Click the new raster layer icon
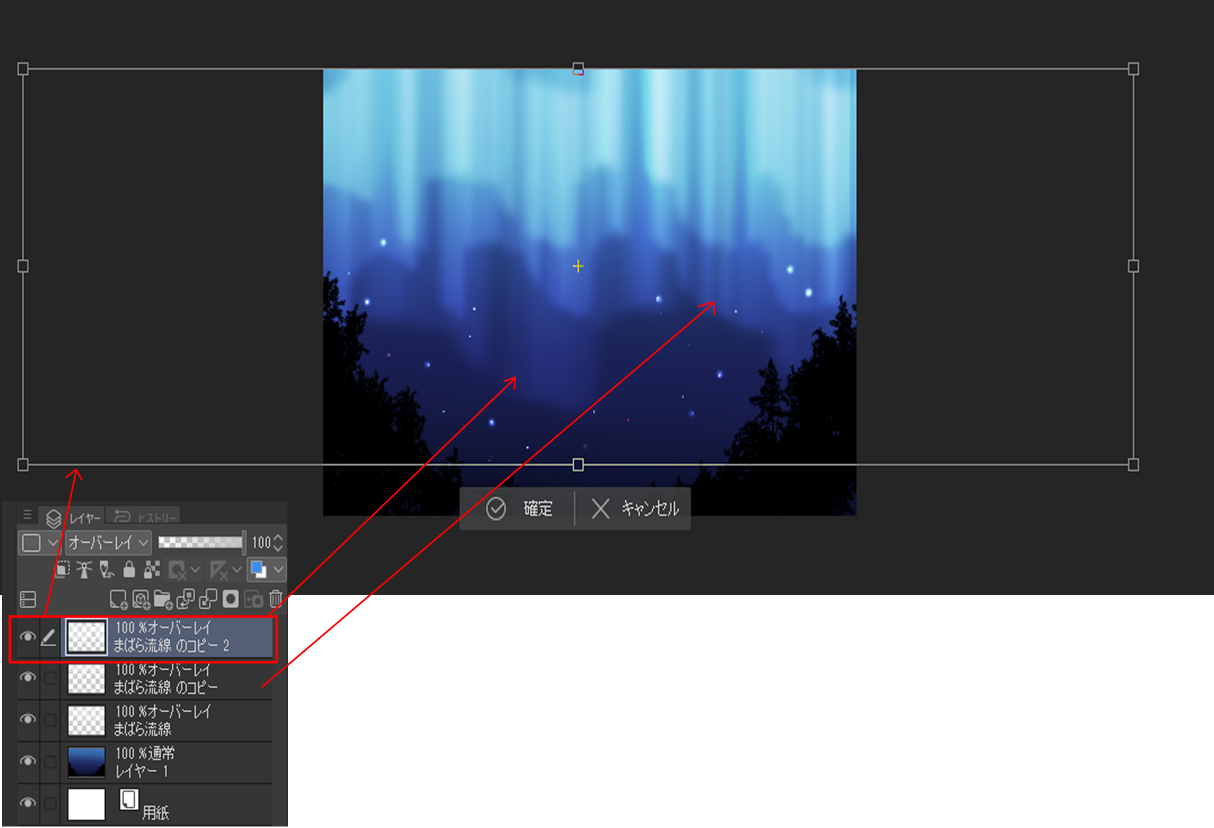Image resolution: width=1214 pixels, height=828 pixels. pos(118,599)
